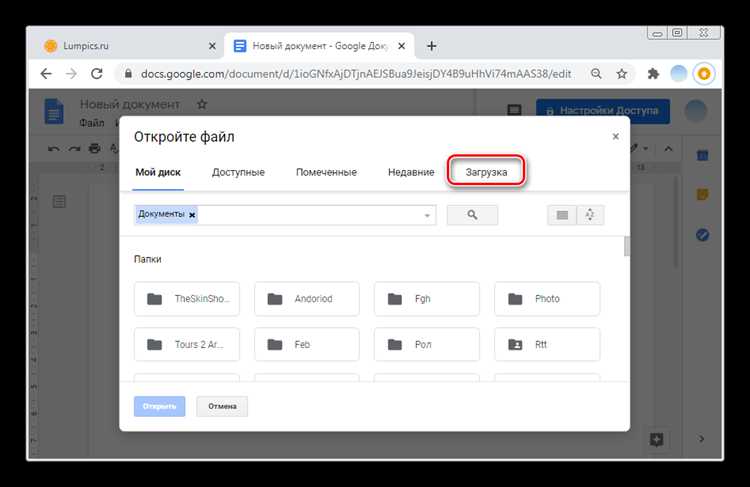
Task: Select the Рол folder
Action: [x=427, y=344]
